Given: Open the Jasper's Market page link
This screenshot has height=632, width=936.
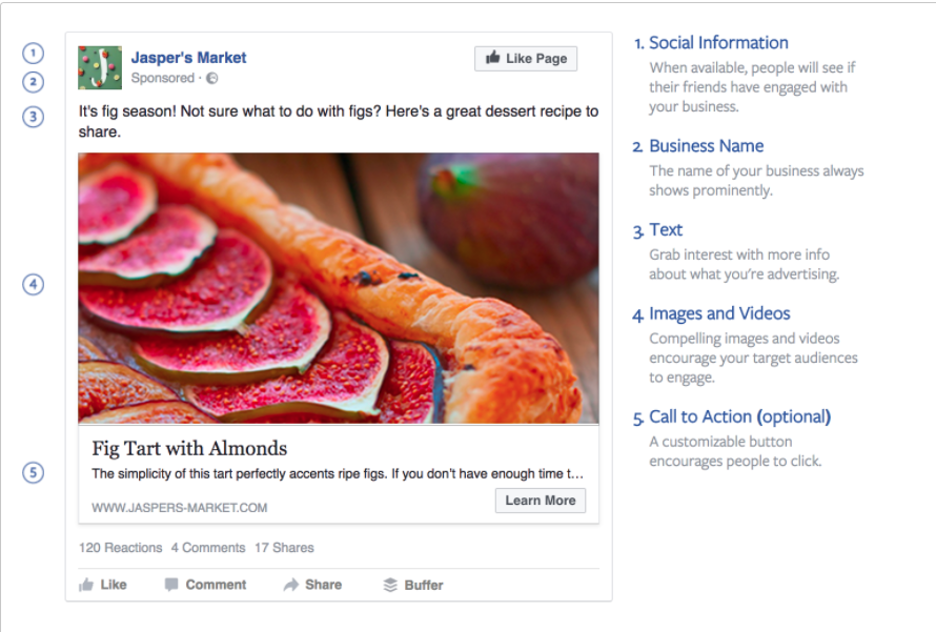Looking at the screenshot, I should coord(188,56).
